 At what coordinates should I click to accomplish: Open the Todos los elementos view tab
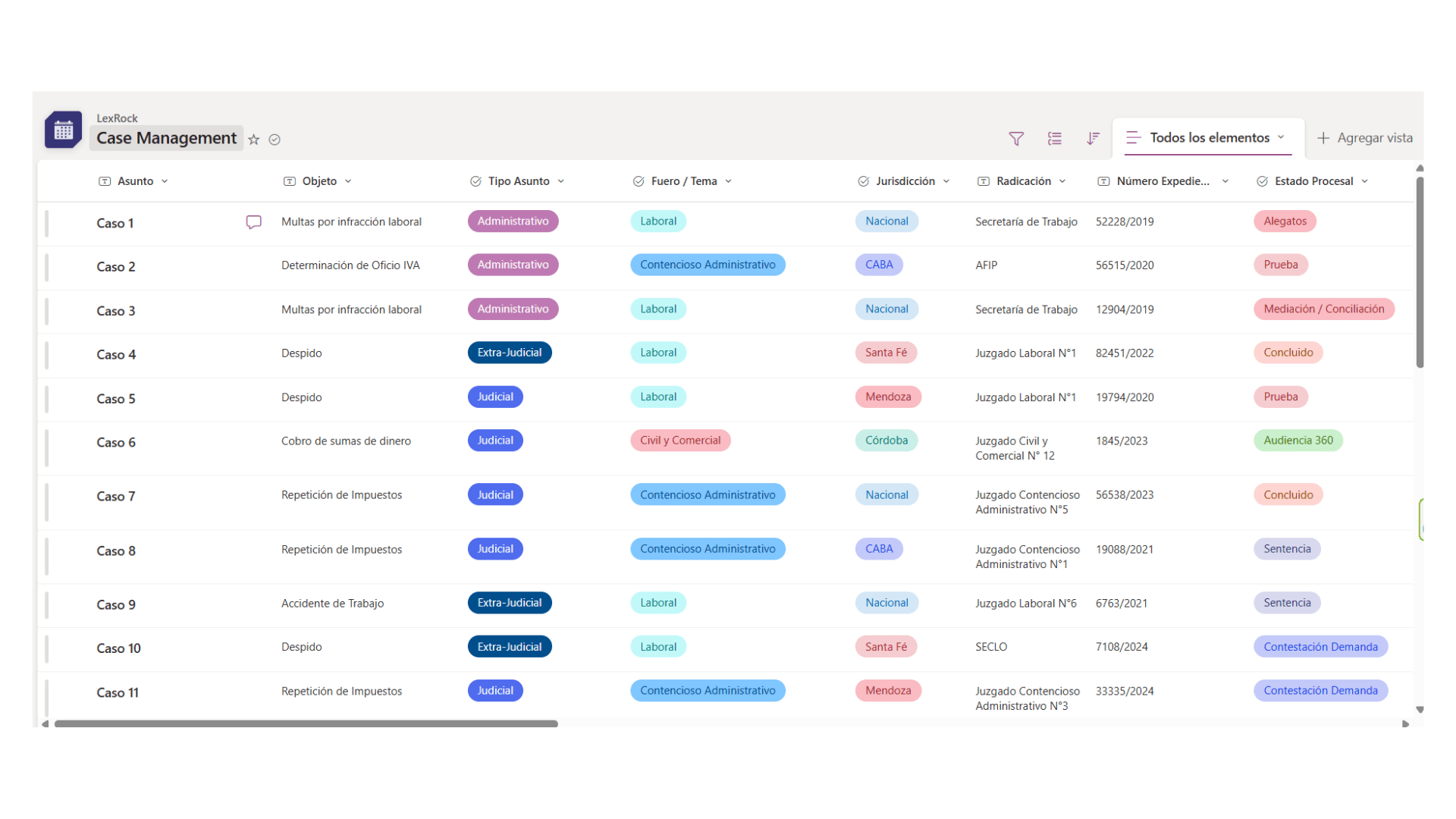pyautogui.click(x=1209, y=138)
